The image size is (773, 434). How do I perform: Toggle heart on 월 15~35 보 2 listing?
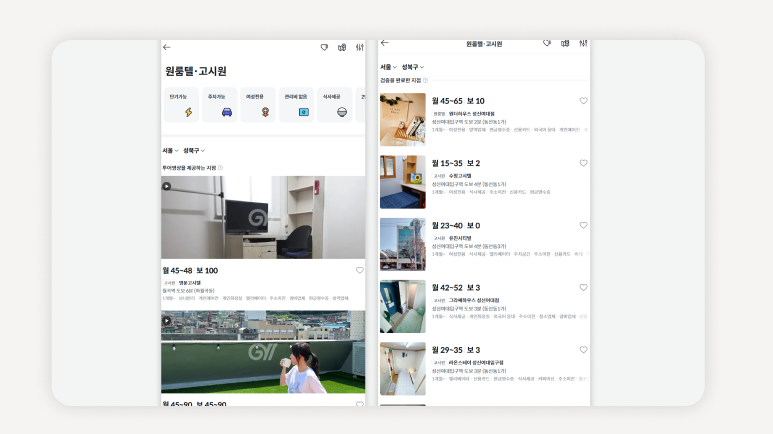[584, 163]
